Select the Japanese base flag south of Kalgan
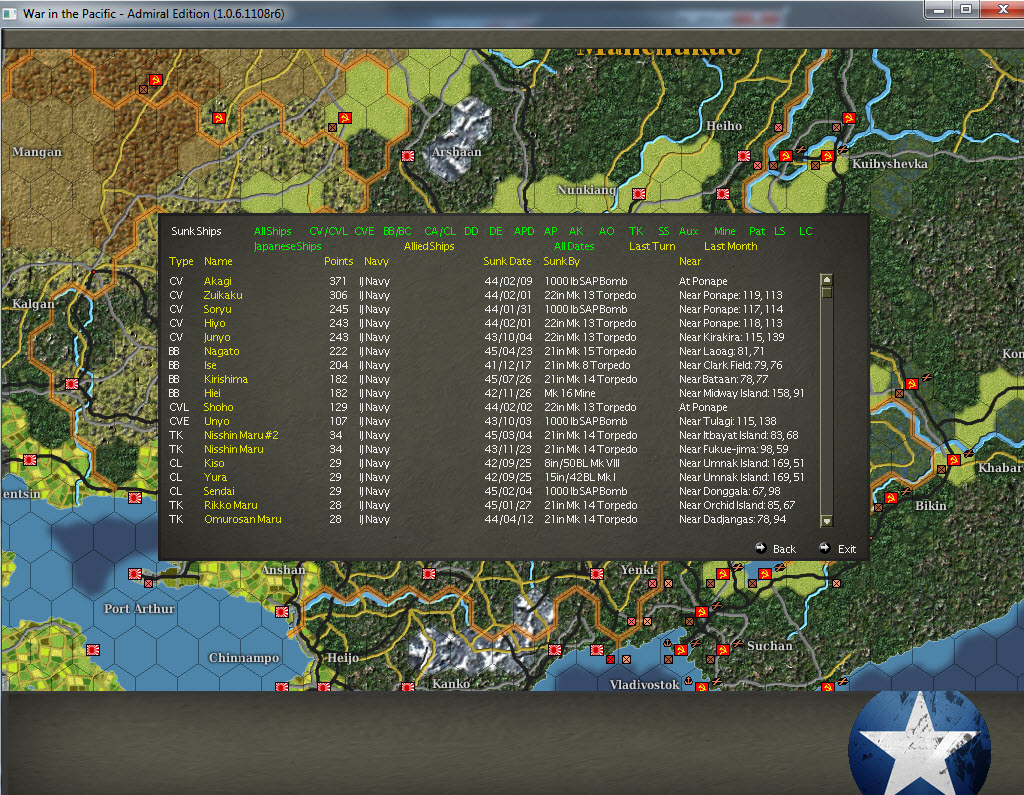 coord(72,384)
